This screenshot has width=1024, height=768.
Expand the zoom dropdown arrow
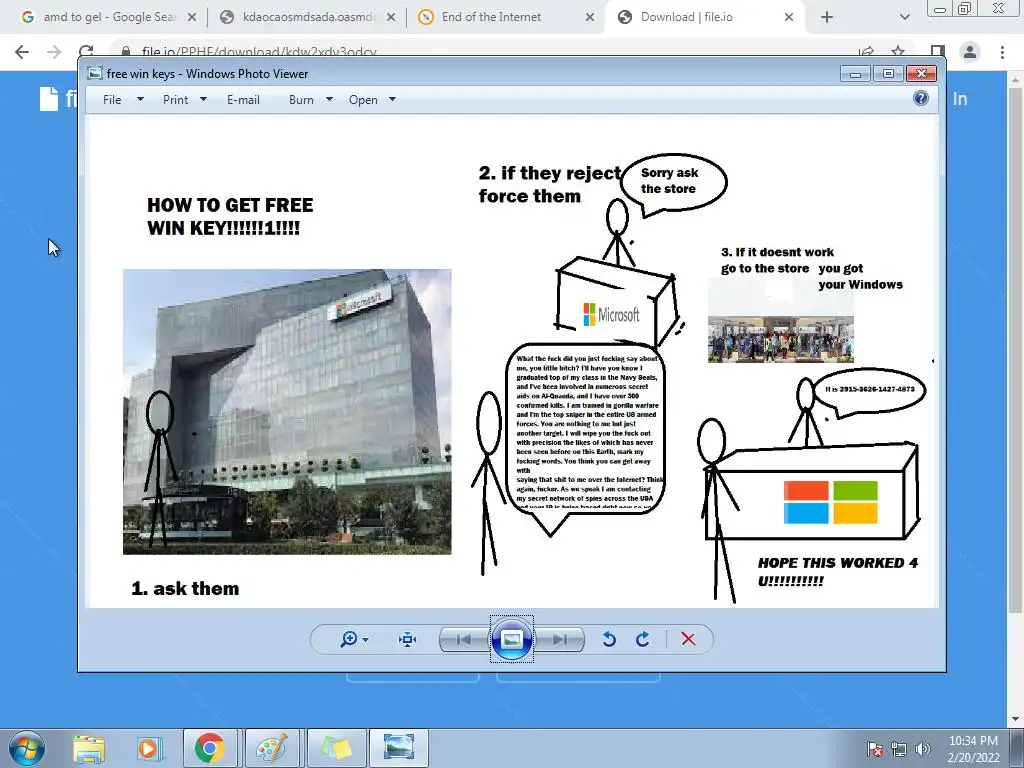point(365,639)
